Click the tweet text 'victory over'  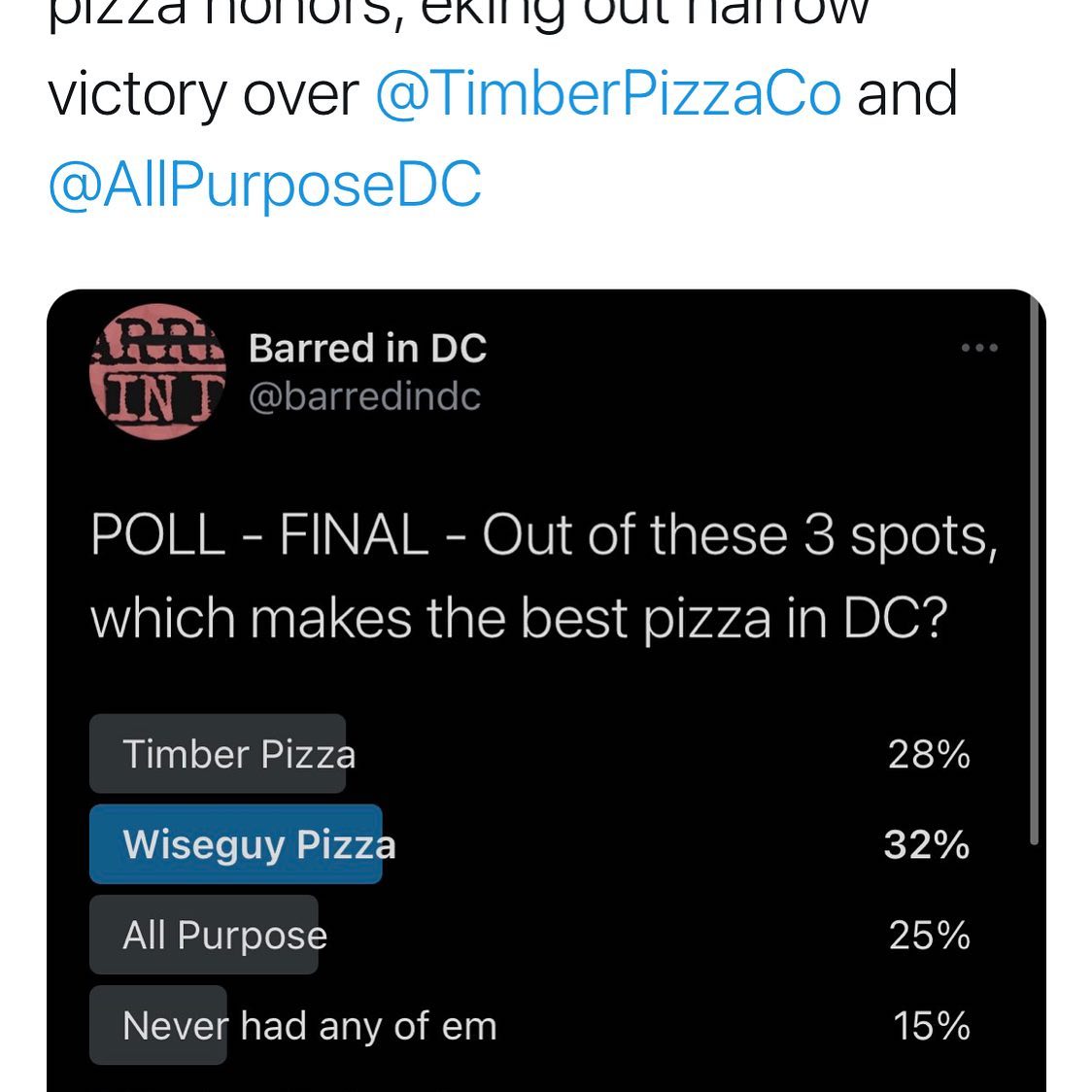click(203, 94)
